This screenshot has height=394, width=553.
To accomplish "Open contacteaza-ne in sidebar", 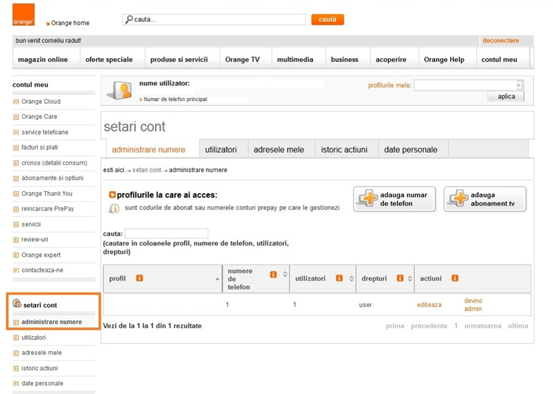I will click(42, 270).
